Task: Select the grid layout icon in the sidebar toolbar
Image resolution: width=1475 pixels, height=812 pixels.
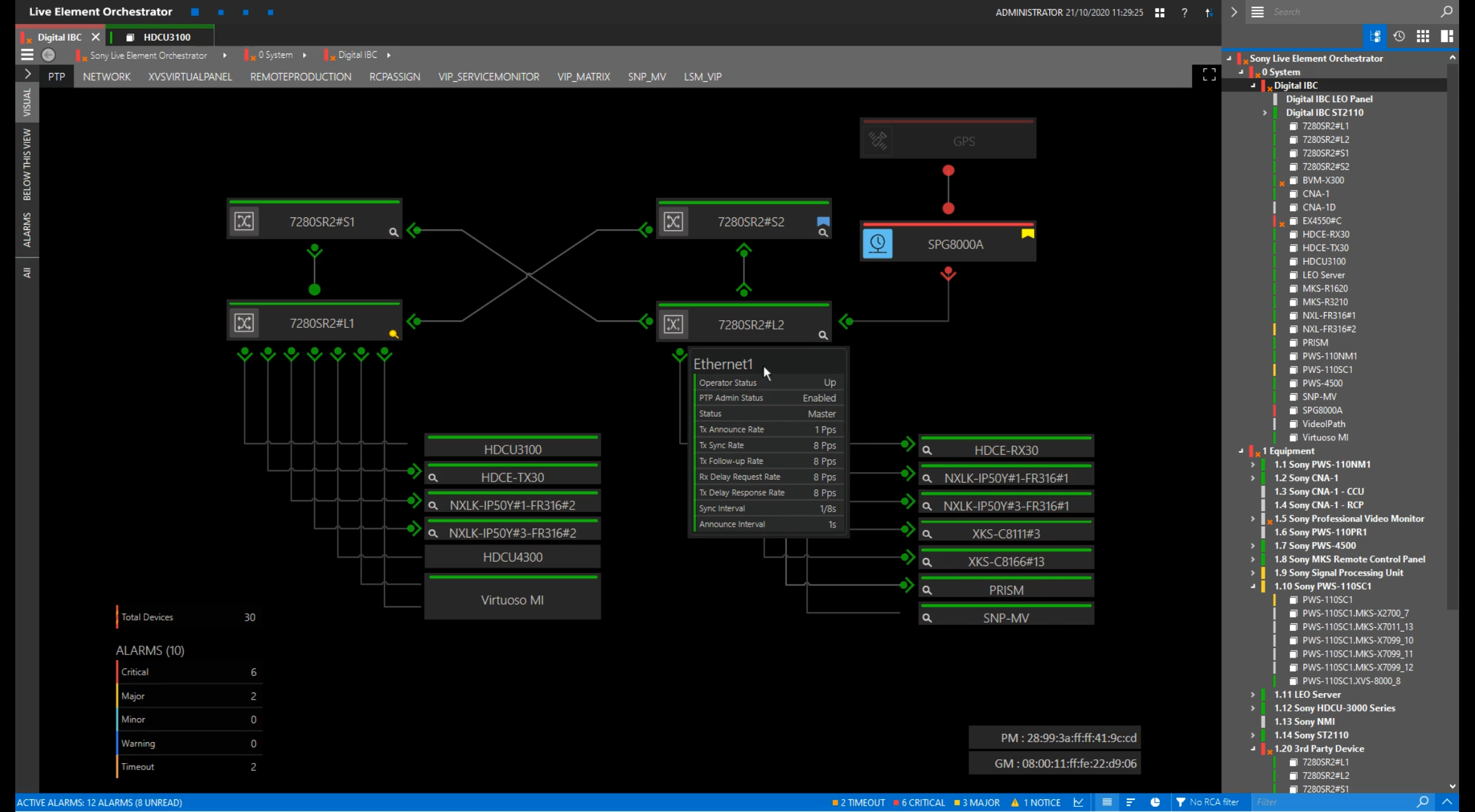Action: click(1423, 36)
